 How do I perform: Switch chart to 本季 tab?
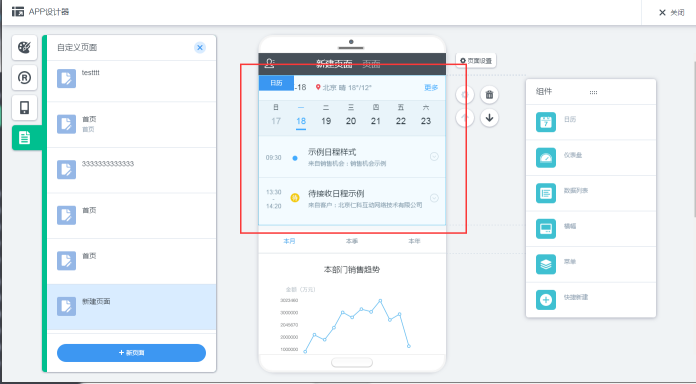[x=352, y=241]
